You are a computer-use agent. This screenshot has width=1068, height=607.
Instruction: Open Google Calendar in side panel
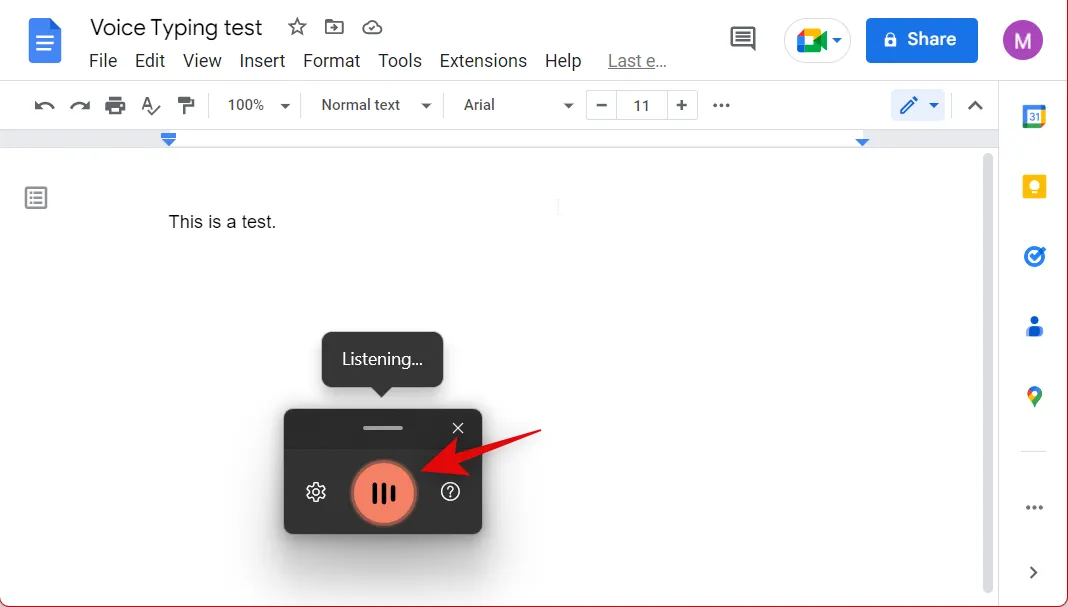[x=1034, y=116]
